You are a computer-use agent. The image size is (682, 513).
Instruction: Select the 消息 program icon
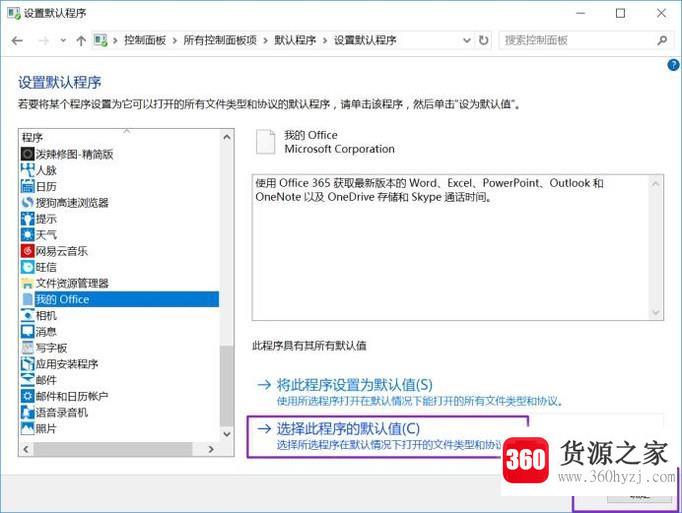27,331
